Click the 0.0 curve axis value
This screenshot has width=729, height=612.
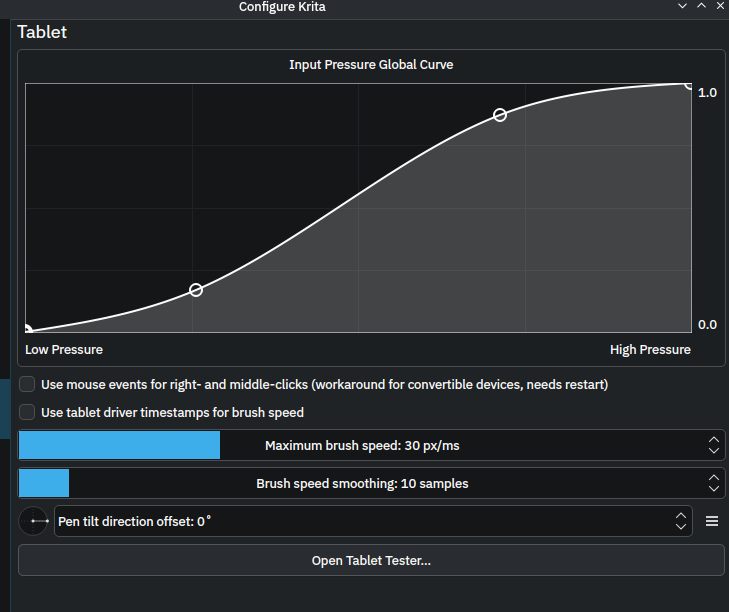(707, 325)
